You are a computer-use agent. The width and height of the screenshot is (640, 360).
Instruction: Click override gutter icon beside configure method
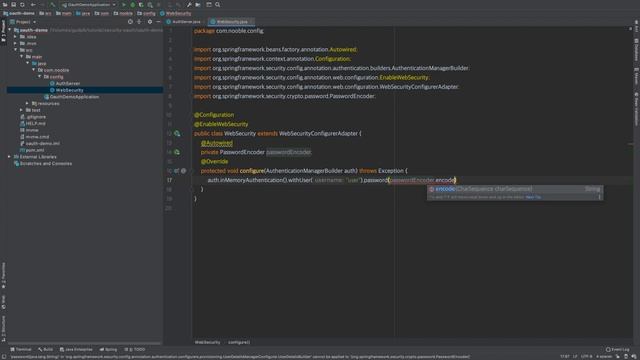tap(177, 171)
